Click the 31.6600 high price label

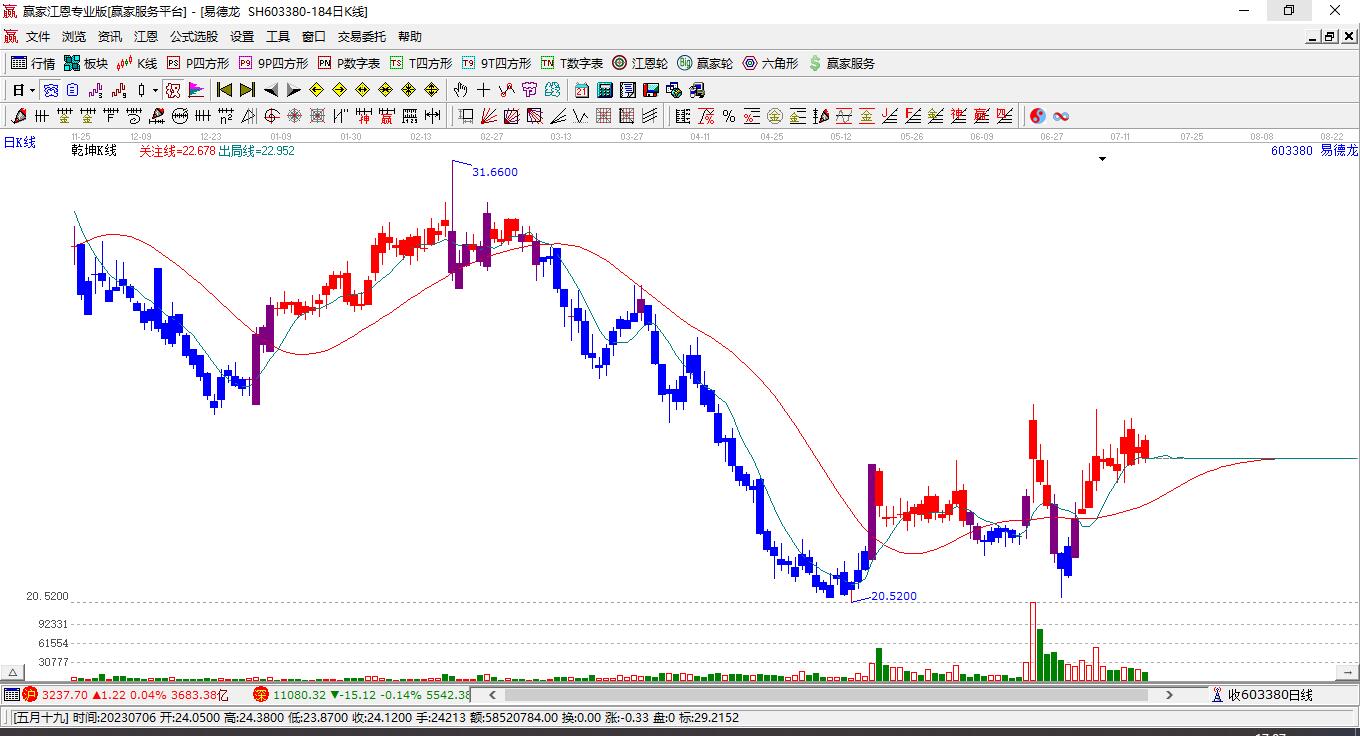(495, 172)
